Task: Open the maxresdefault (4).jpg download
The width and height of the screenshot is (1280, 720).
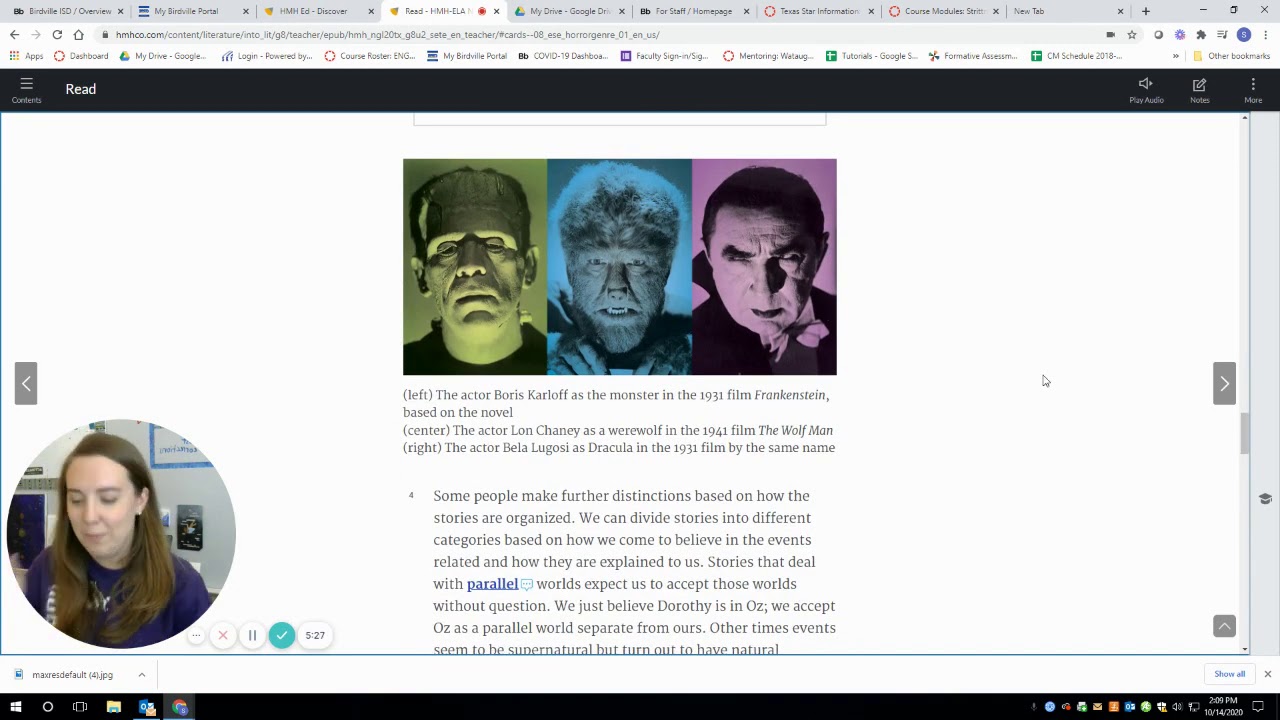Action: point(72,675)
